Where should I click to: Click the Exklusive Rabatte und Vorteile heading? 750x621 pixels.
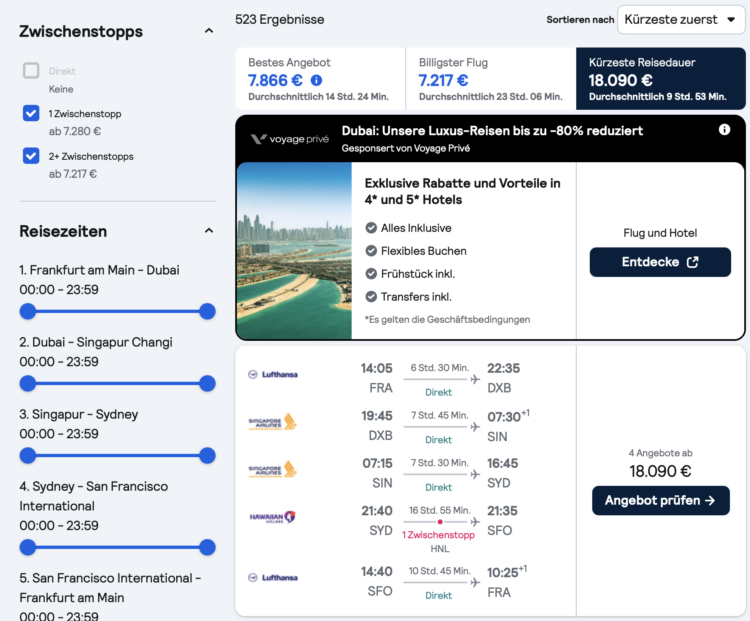pos(462,191)
